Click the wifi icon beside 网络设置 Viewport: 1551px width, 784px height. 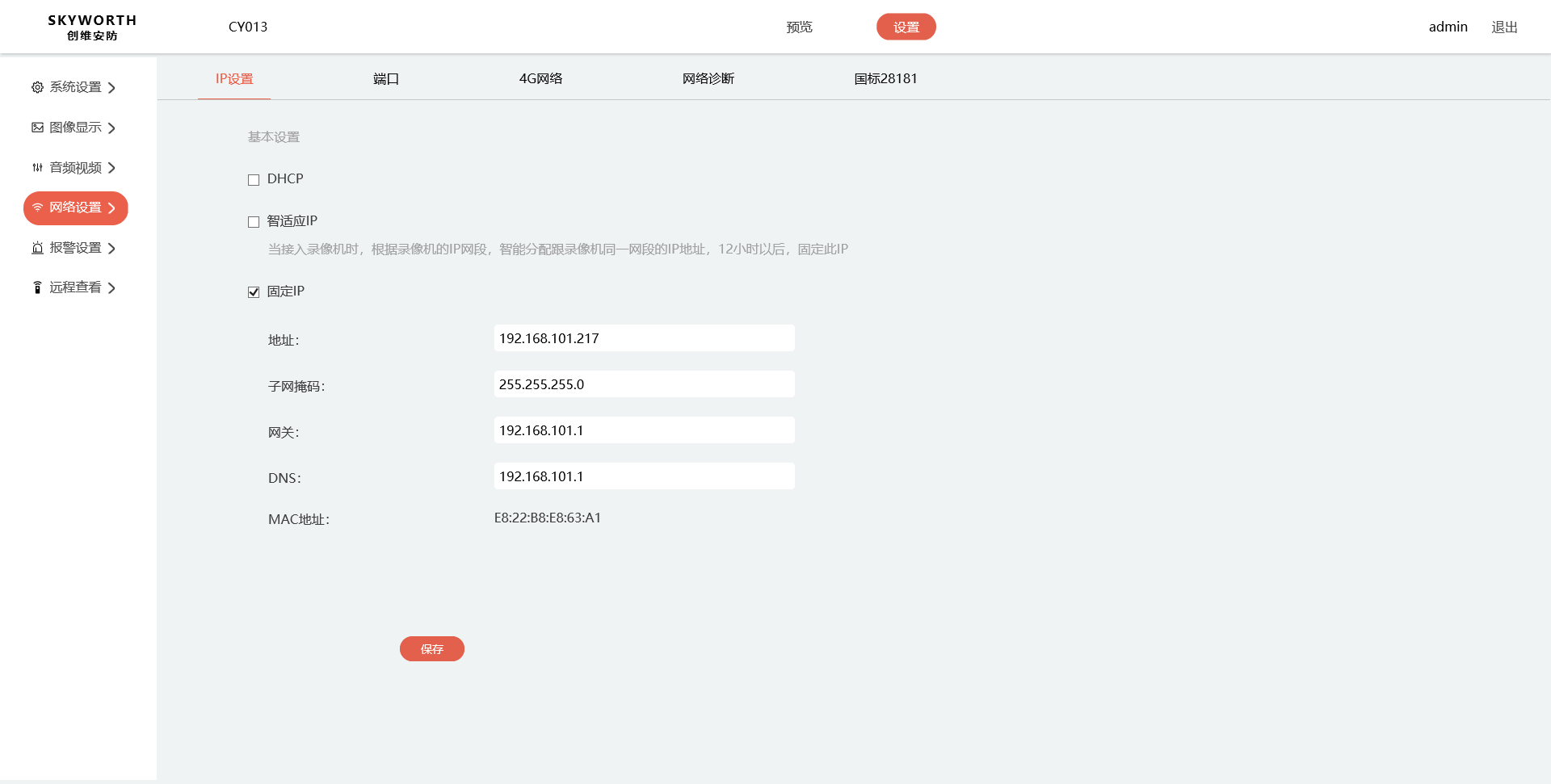[x=37, y=208]
